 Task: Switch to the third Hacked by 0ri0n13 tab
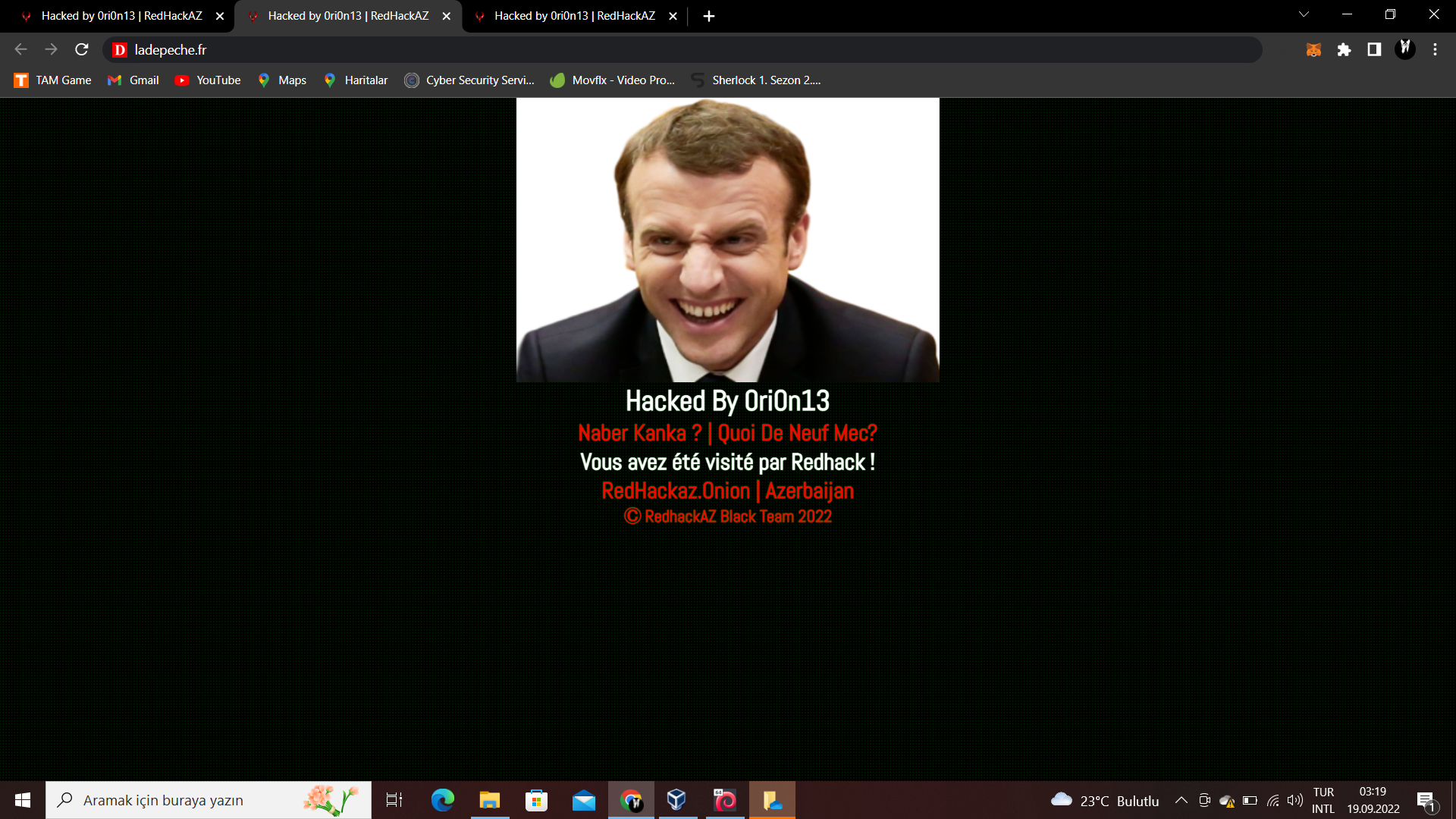pos(574,16)
